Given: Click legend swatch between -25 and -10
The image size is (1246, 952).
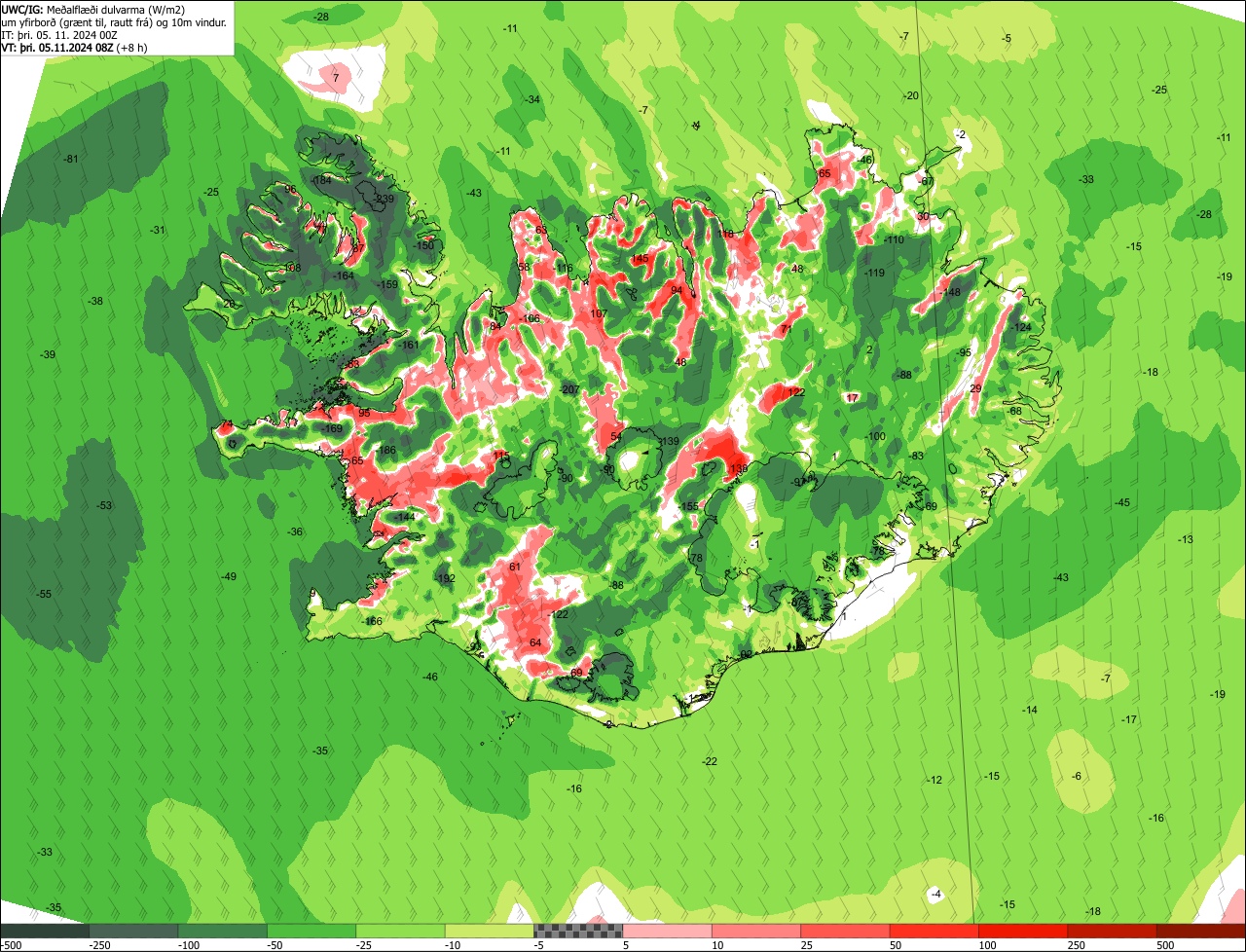Looking at the screenshot, I should [x=400, y=932].
